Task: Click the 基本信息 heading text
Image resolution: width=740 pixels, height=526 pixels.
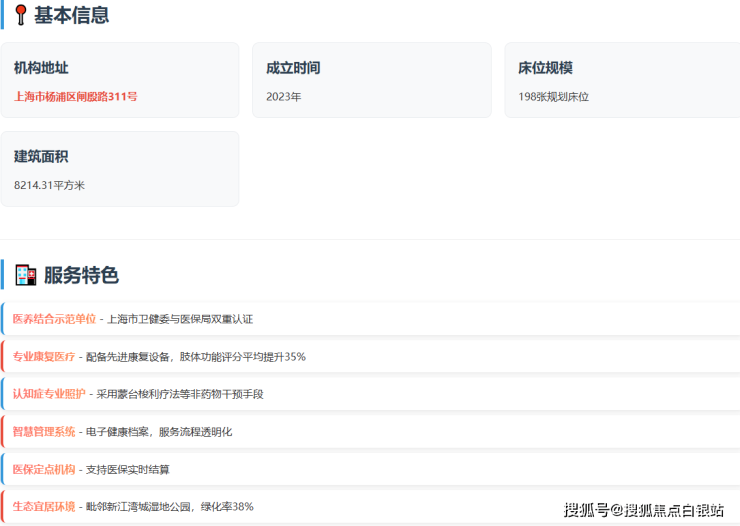Action: (x=72, y=15)
